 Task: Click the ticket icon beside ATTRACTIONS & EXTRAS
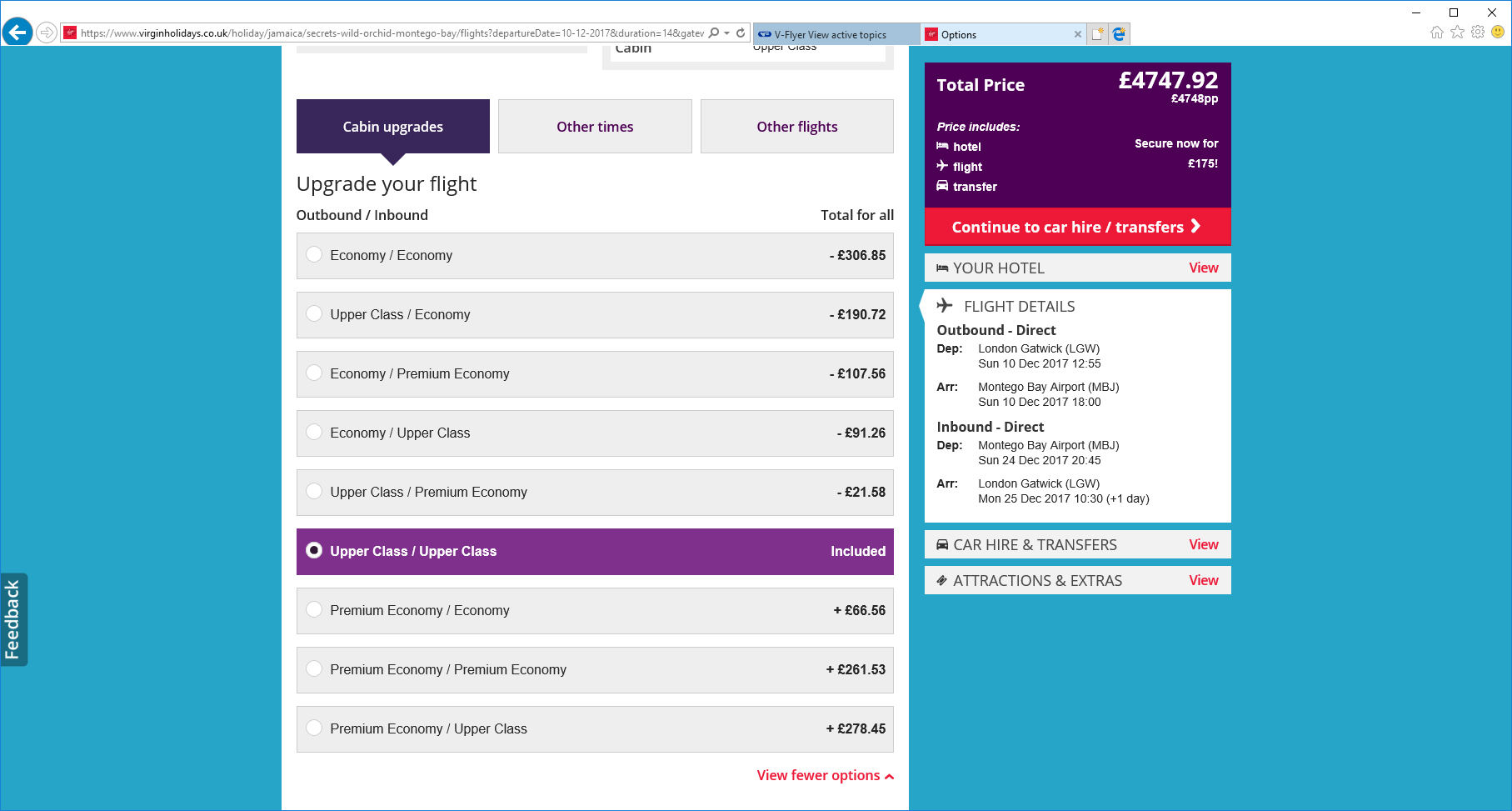click(x=942, y=581)
